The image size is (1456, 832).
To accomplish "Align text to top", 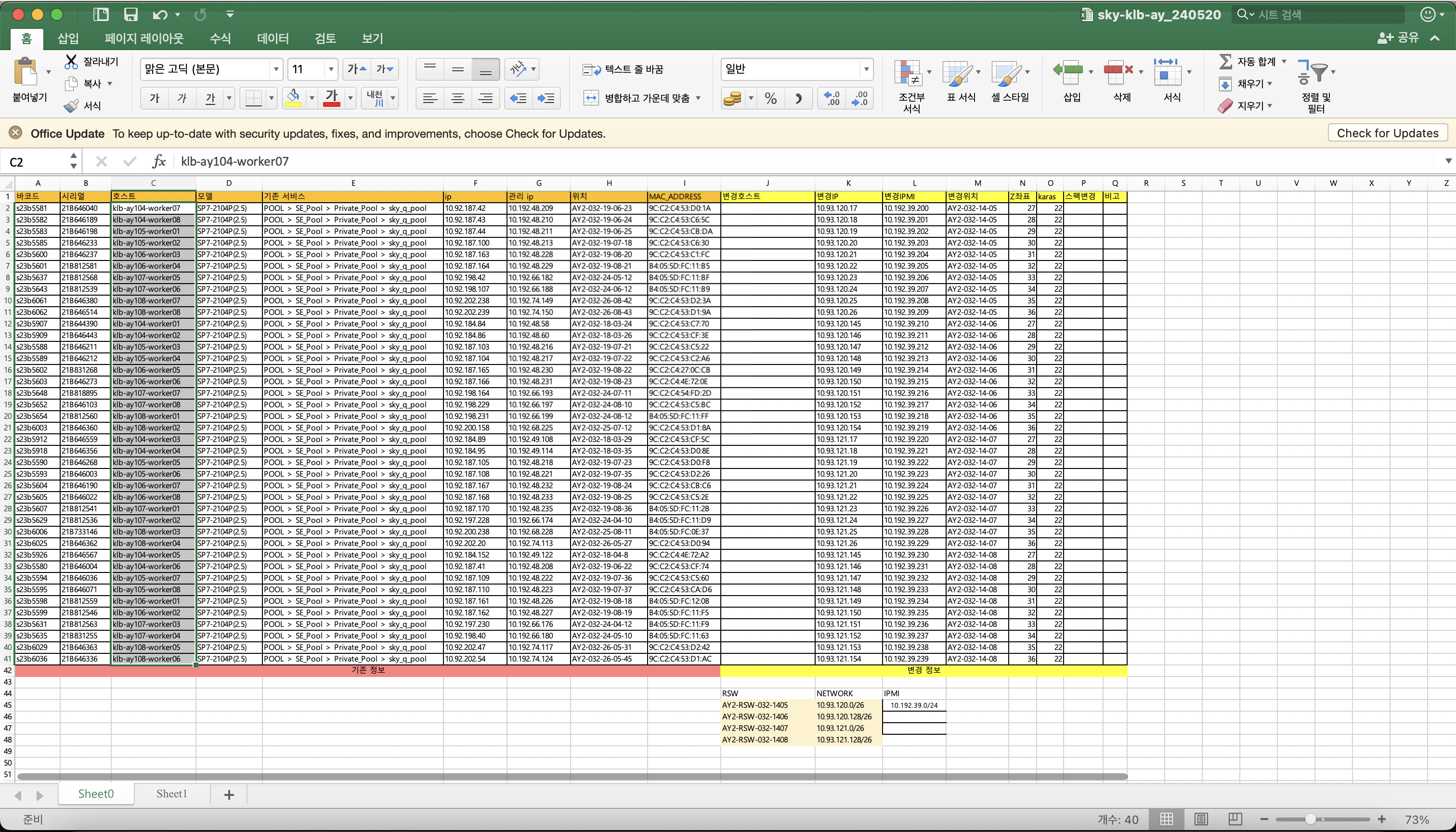I will (429, 69).
